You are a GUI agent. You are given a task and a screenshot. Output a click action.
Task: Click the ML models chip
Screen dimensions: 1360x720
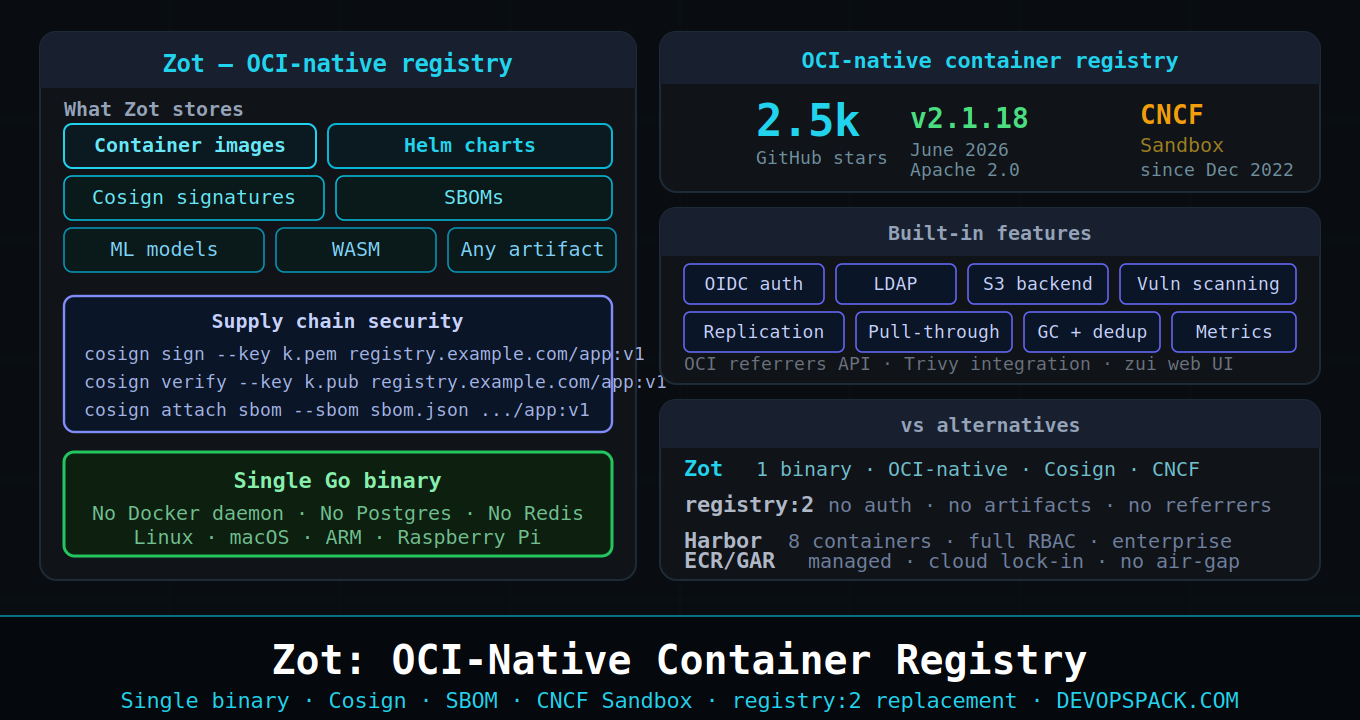164,250
